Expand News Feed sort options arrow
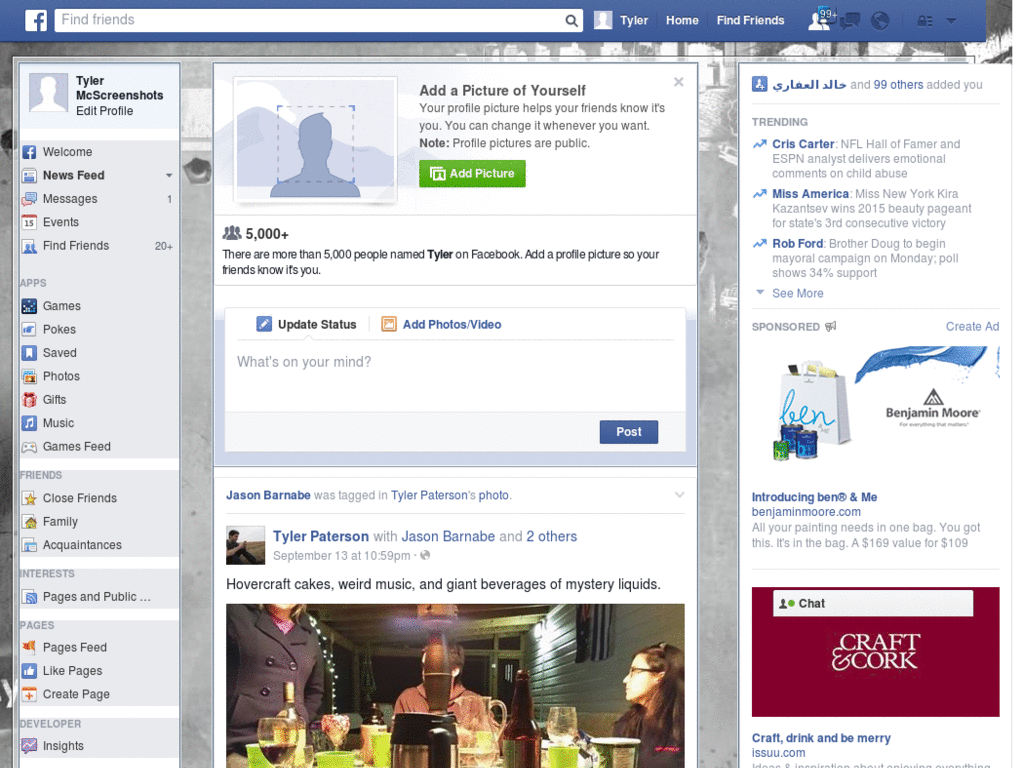This screenshot has height=768, width=1024. click(x=169, y=176)
